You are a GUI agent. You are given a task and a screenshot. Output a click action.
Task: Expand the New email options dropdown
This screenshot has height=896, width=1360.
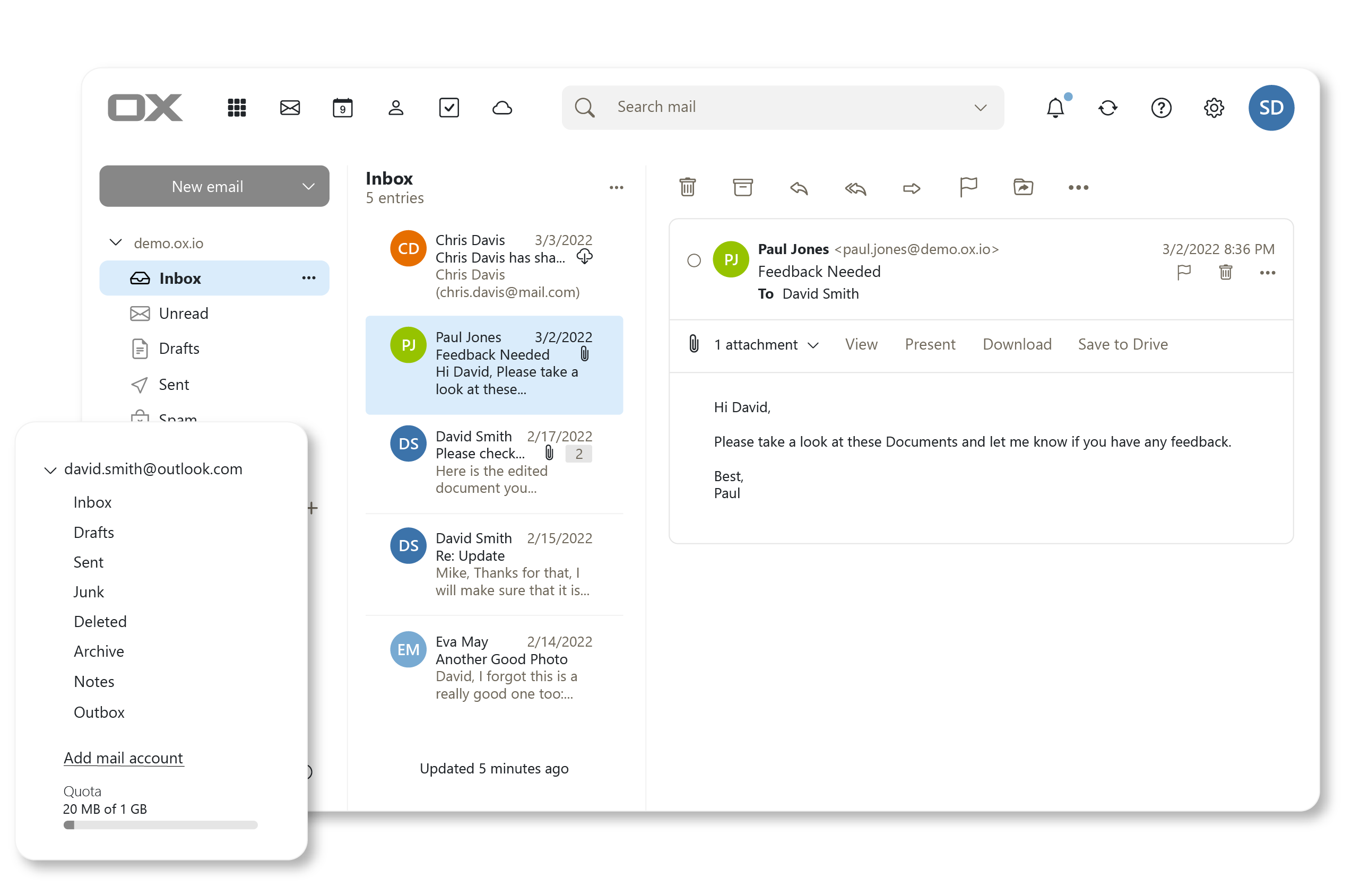[x=308, y=186]
